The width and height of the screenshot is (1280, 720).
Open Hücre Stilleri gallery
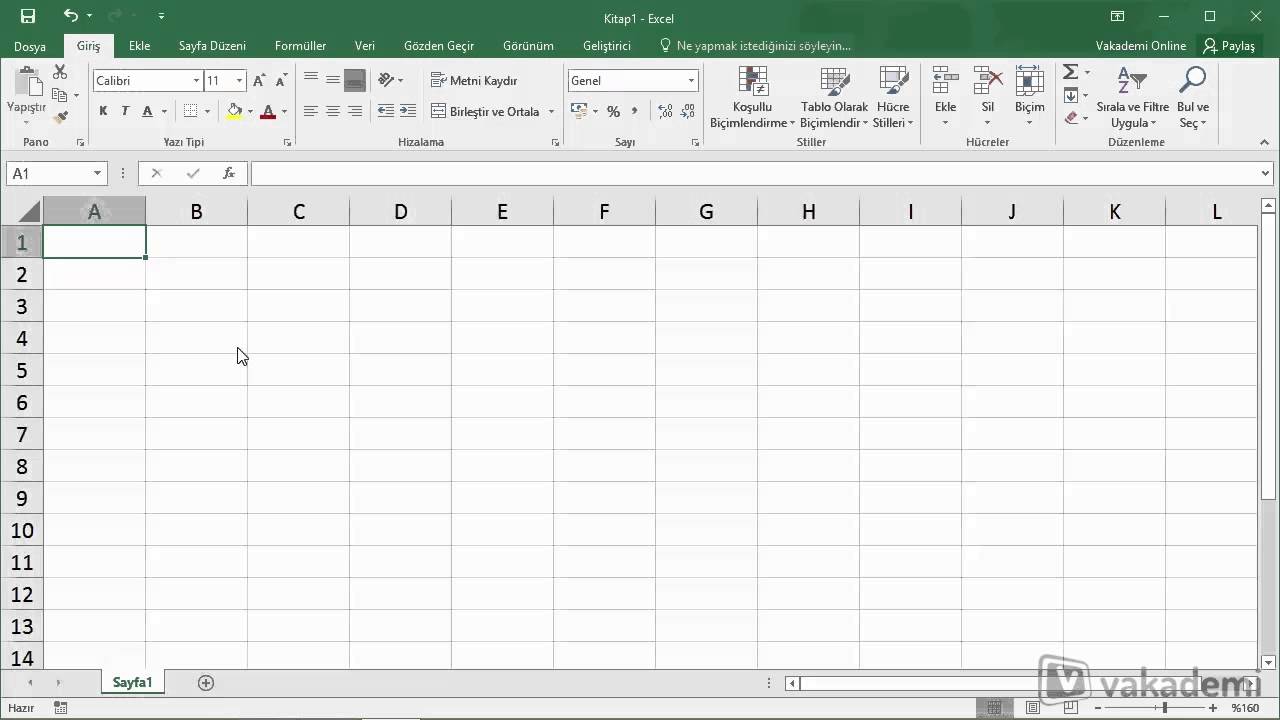point(892,98)
